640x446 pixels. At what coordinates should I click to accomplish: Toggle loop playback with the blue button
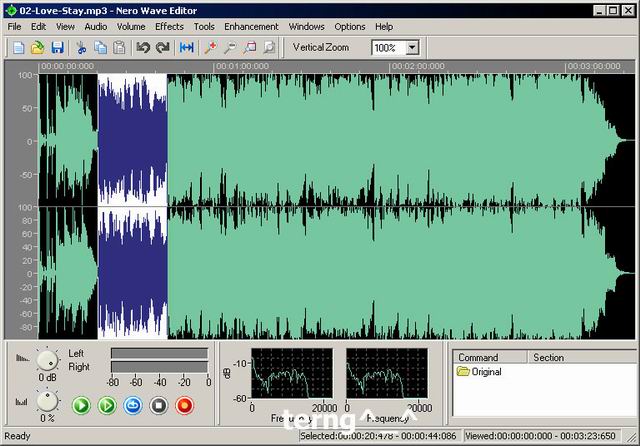tap(133, 406)
